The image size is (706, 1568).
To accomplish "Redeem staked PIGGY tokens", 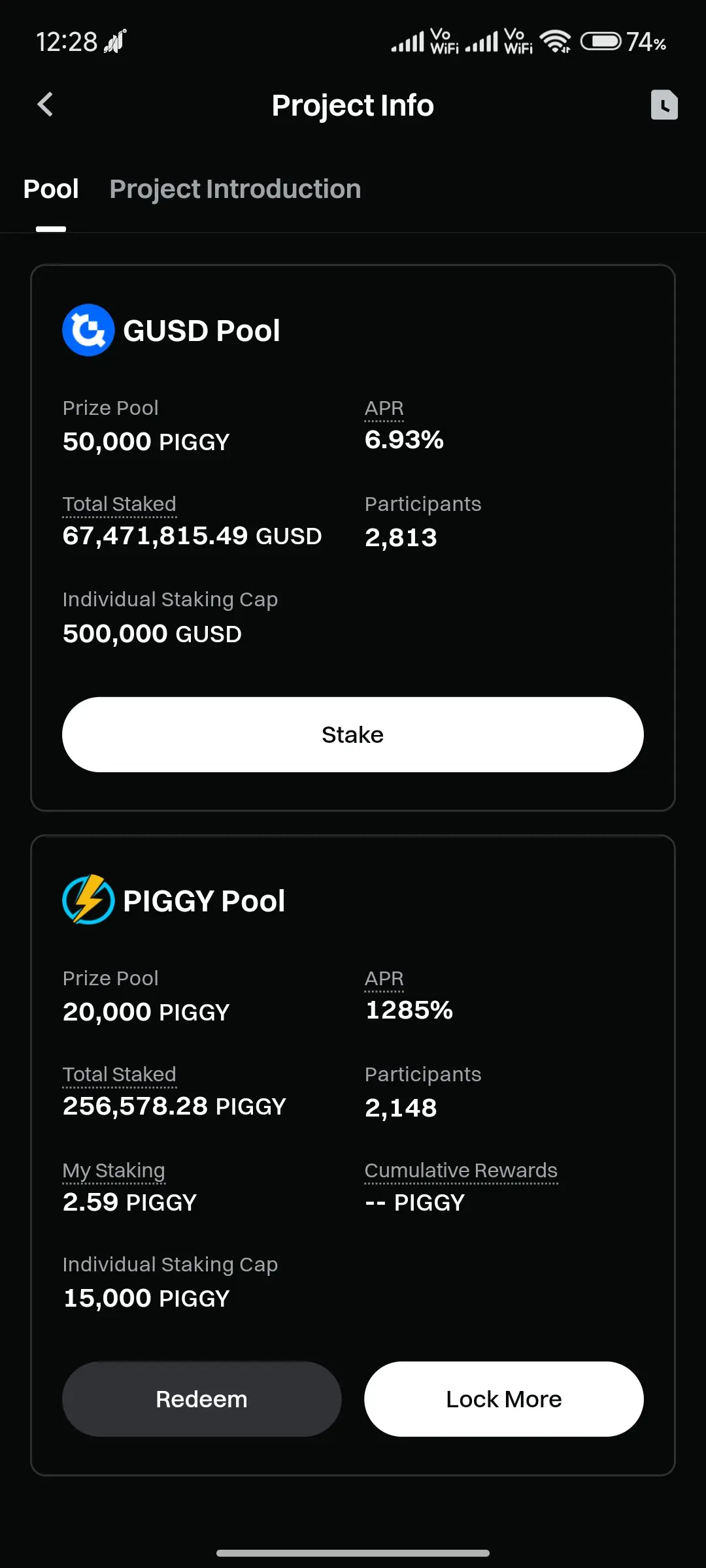I will point(202,1399).
